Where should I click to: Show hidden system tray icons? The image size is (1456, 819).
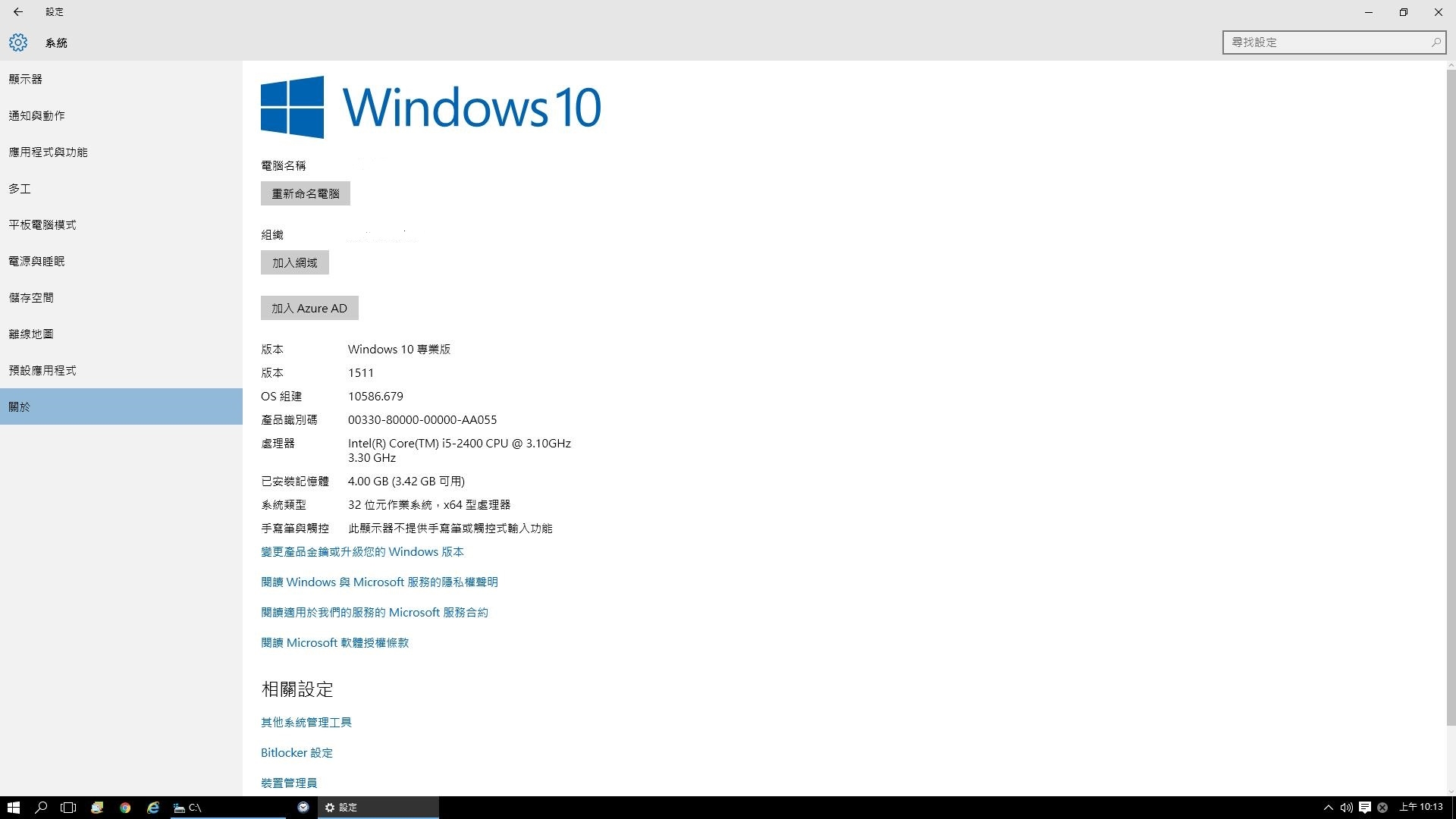click(x=1328, y=808)
